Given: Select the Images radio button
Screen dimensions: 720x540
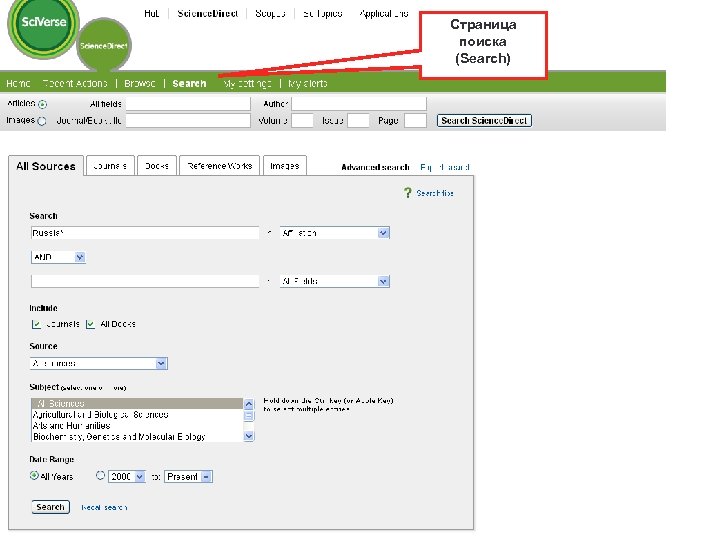Looking at the screenshot, I should 42,121.
